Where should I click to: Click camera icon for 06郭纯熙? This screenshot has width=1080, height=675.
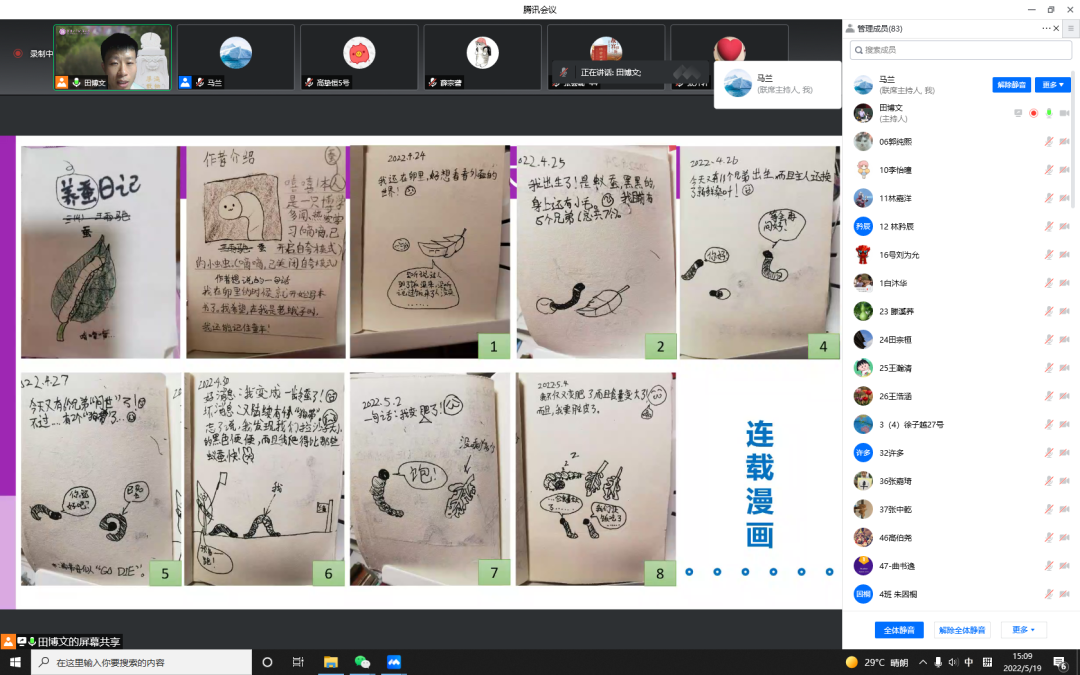(1064, 141)
